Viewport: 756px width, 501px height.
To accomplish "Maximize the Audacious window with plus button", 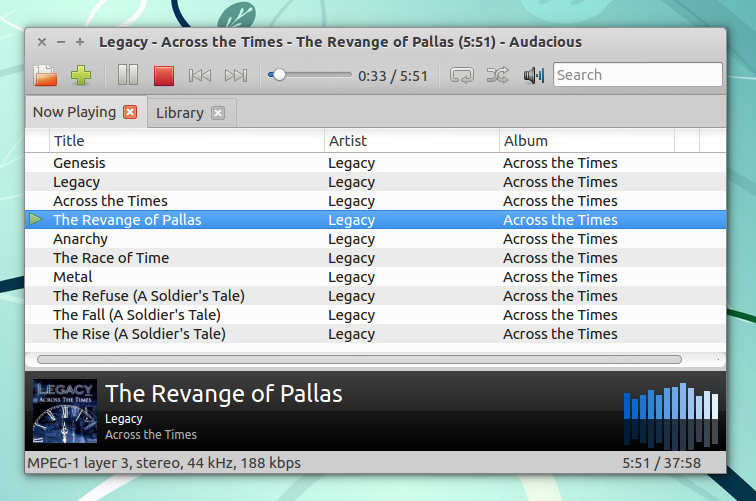I will pos(80,42).
